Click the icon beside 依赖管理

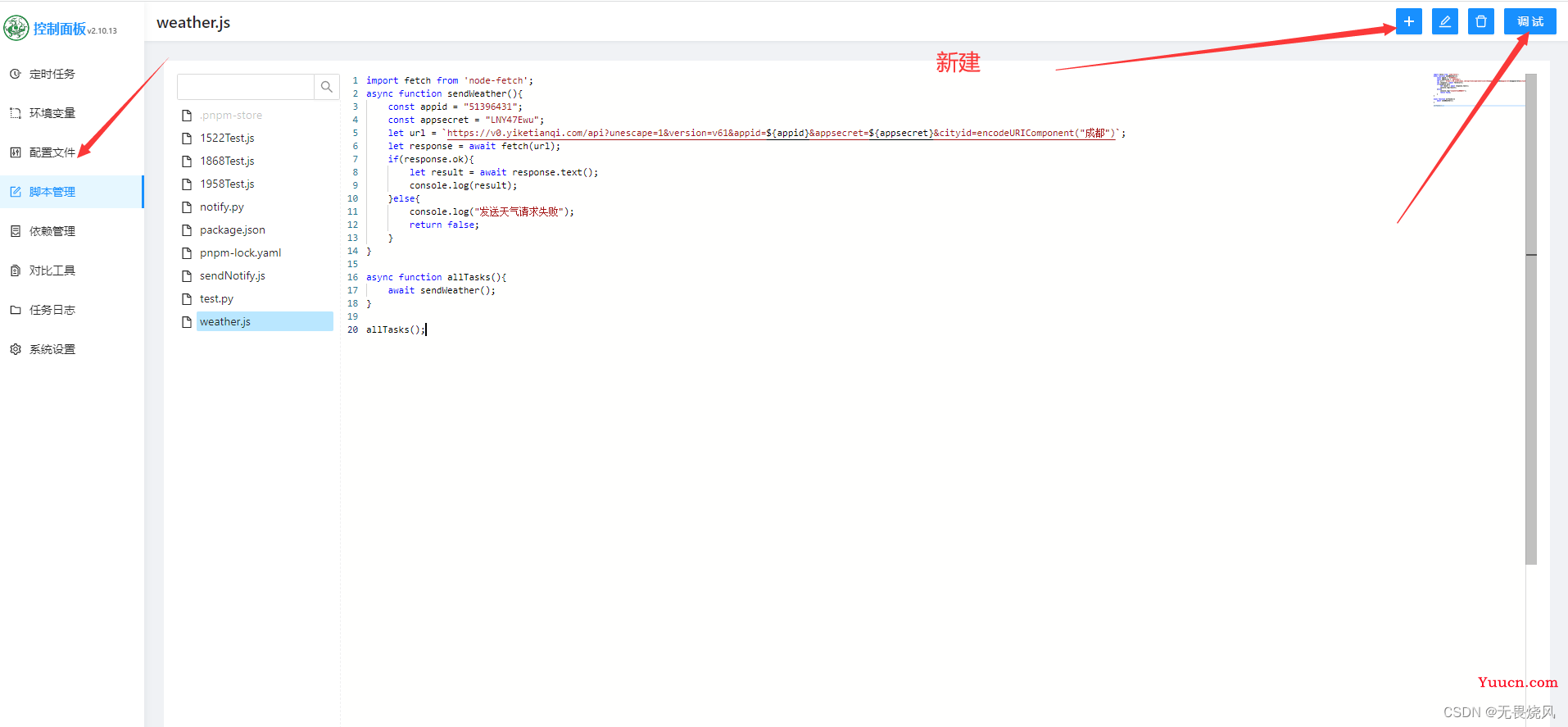click(x=16, y=231)
